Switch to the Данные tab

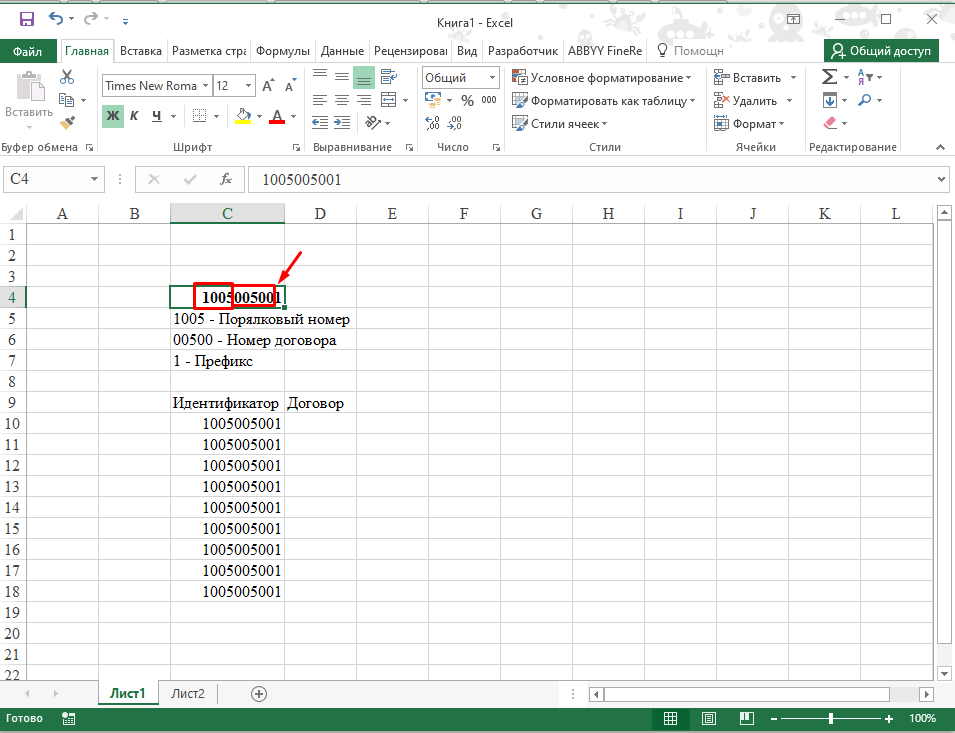tap(342, 51)
